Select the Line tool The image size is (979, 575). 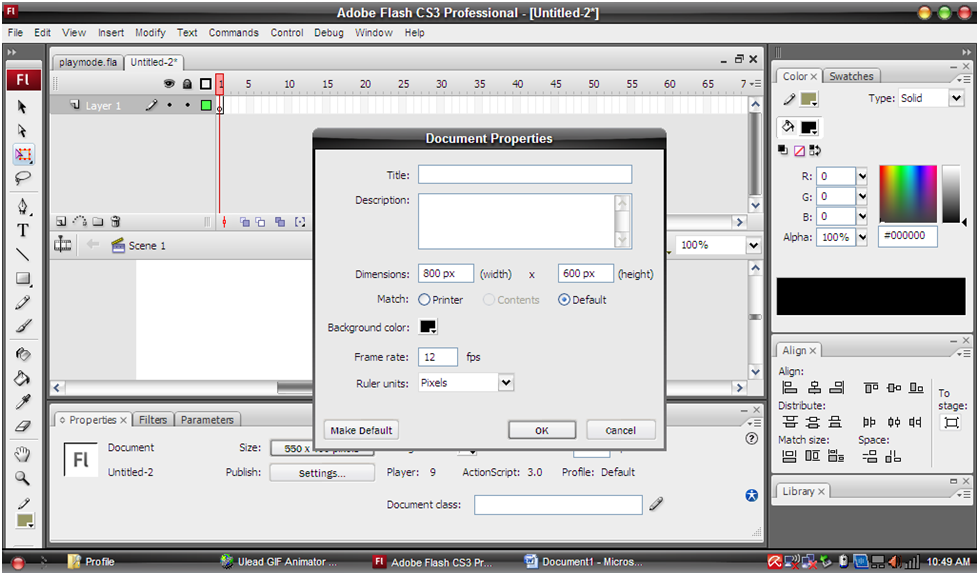pyautogui.click(x=22, y=254)
